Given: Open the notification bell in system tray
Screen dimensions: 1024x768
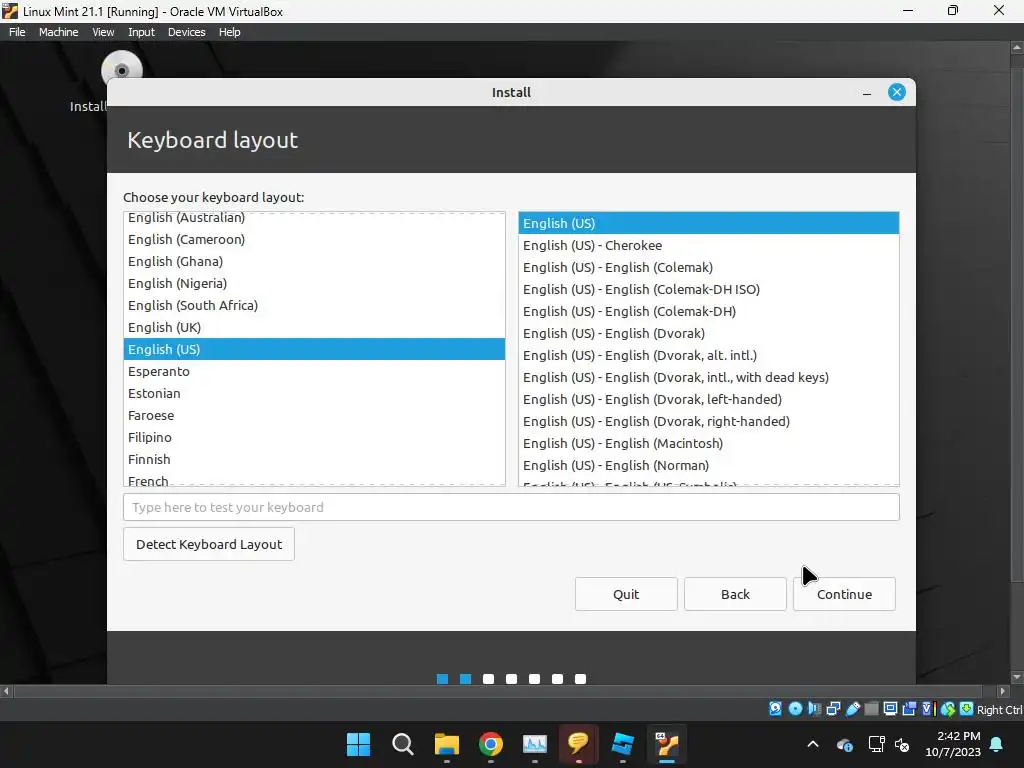Looking at the screenshot, I should pos(997,744).
